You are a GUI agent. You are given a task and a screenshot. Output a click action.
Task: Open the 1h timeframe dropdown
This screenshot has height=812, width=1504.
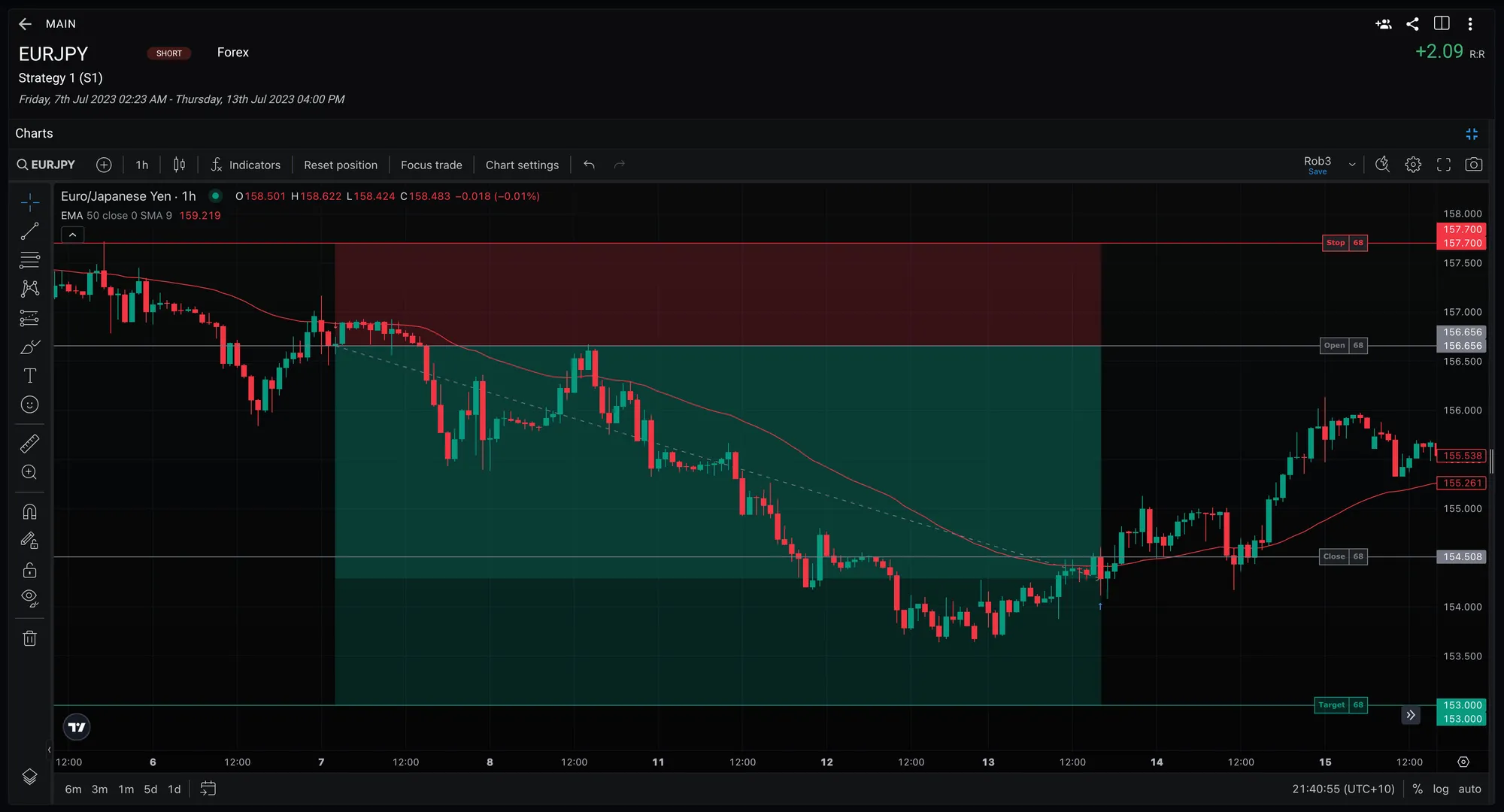point(142,165)
